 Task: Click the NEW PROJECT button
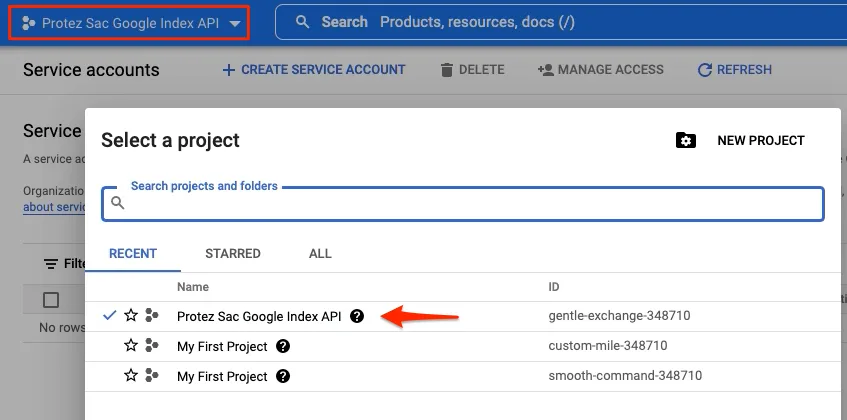tap(761, 140)
